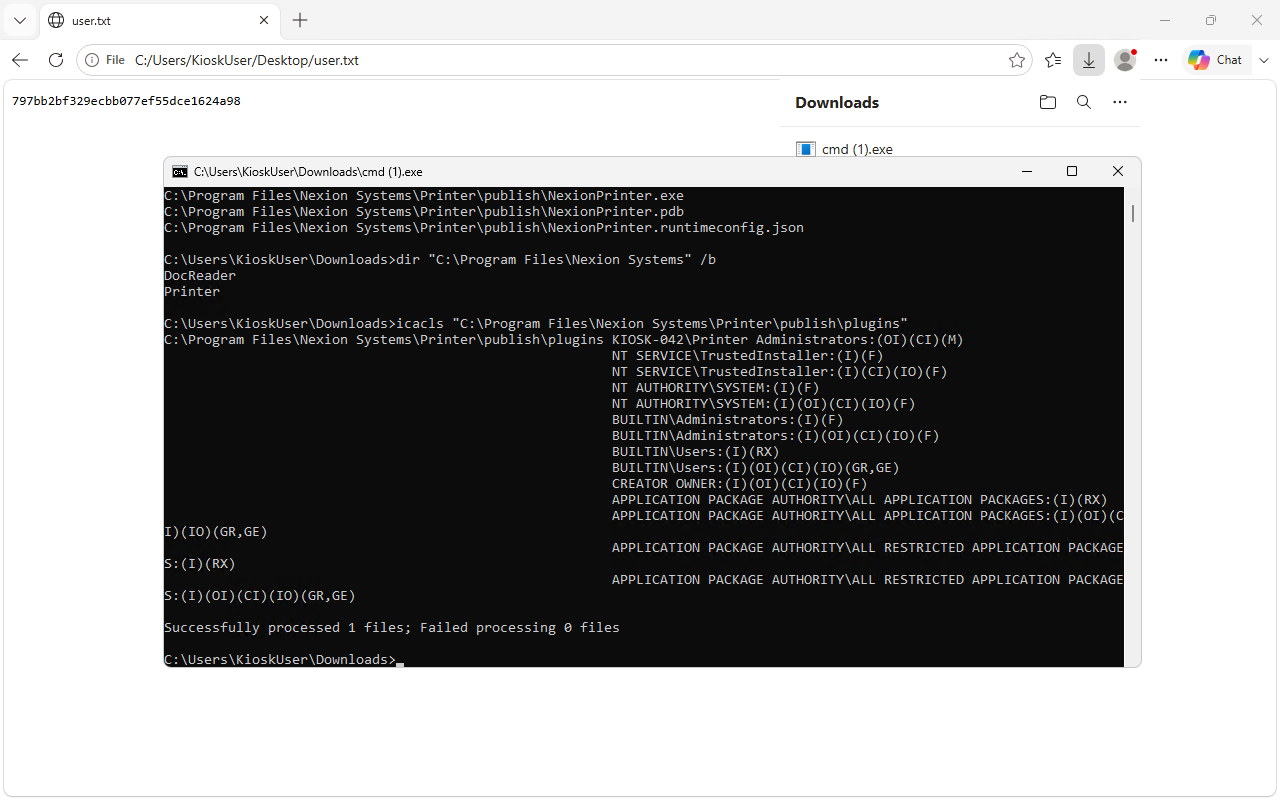Search downloads with magnifier icon
Viewport: 1280px width, 800px height.
[x=1084, y=102]
